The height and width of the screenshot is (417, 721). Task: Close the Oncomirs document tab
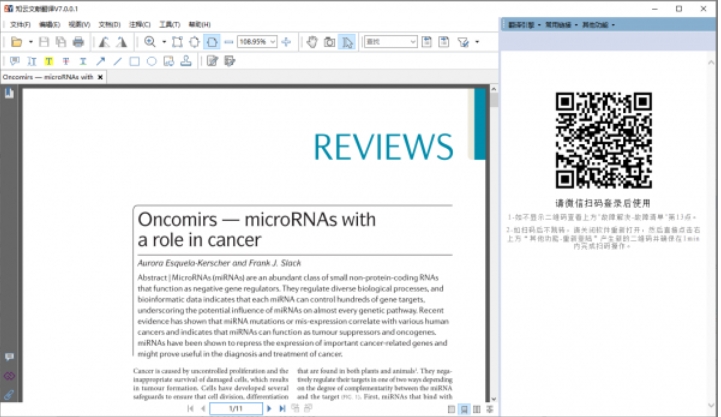[x=100, y=77]
